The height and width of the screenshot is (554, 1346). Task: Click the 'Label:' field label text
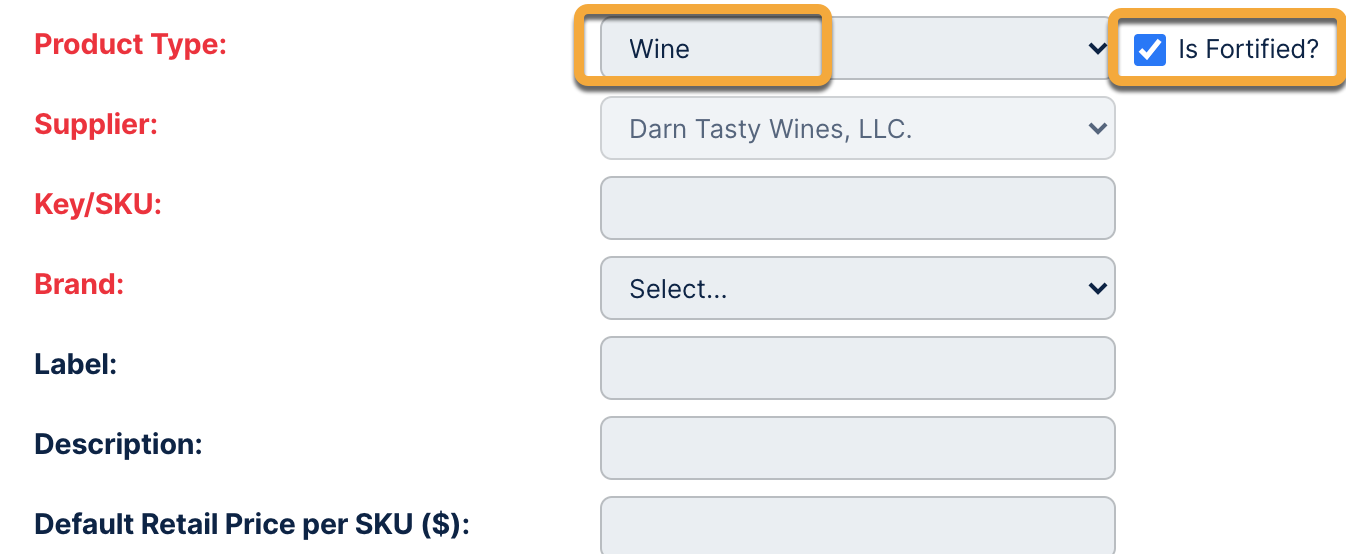click(x=76, y=364)
